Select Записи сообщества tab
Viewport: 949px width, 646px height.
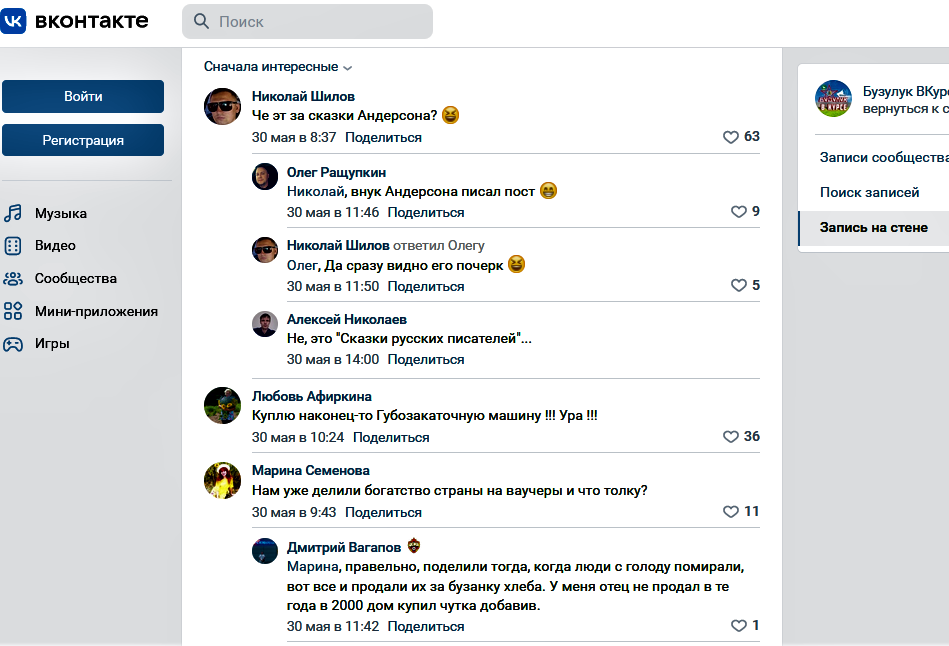(883, 157)
